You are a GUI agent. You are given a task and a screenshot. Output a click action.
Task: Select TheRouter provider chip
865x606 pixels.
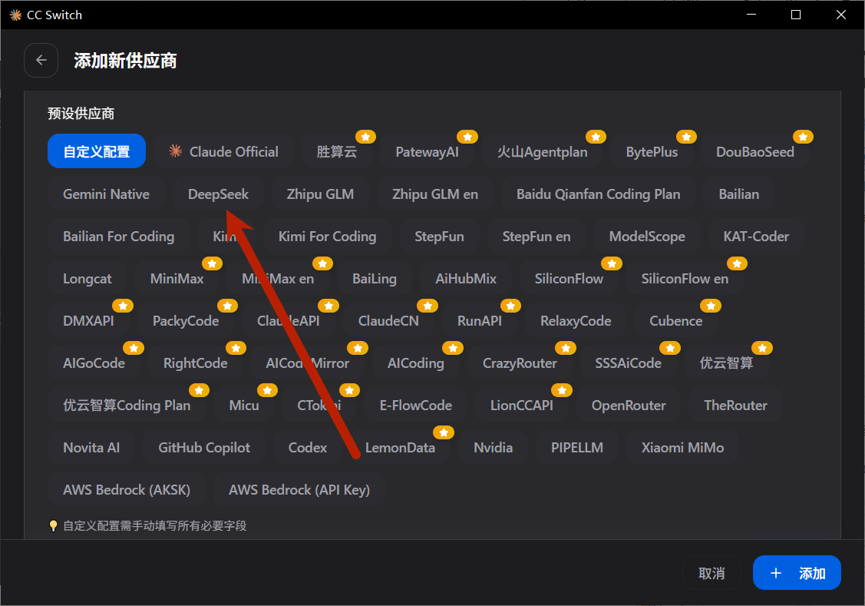coord(735,405)
